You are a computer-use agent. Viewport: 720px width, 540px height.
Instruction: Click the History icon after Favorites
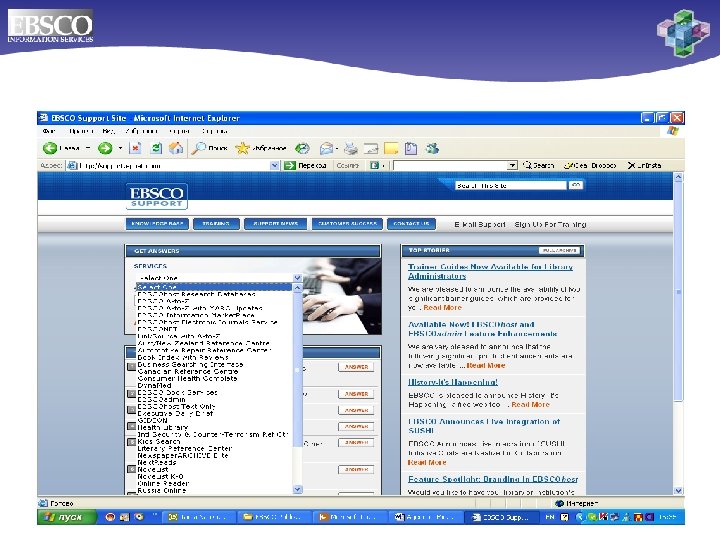302,148
